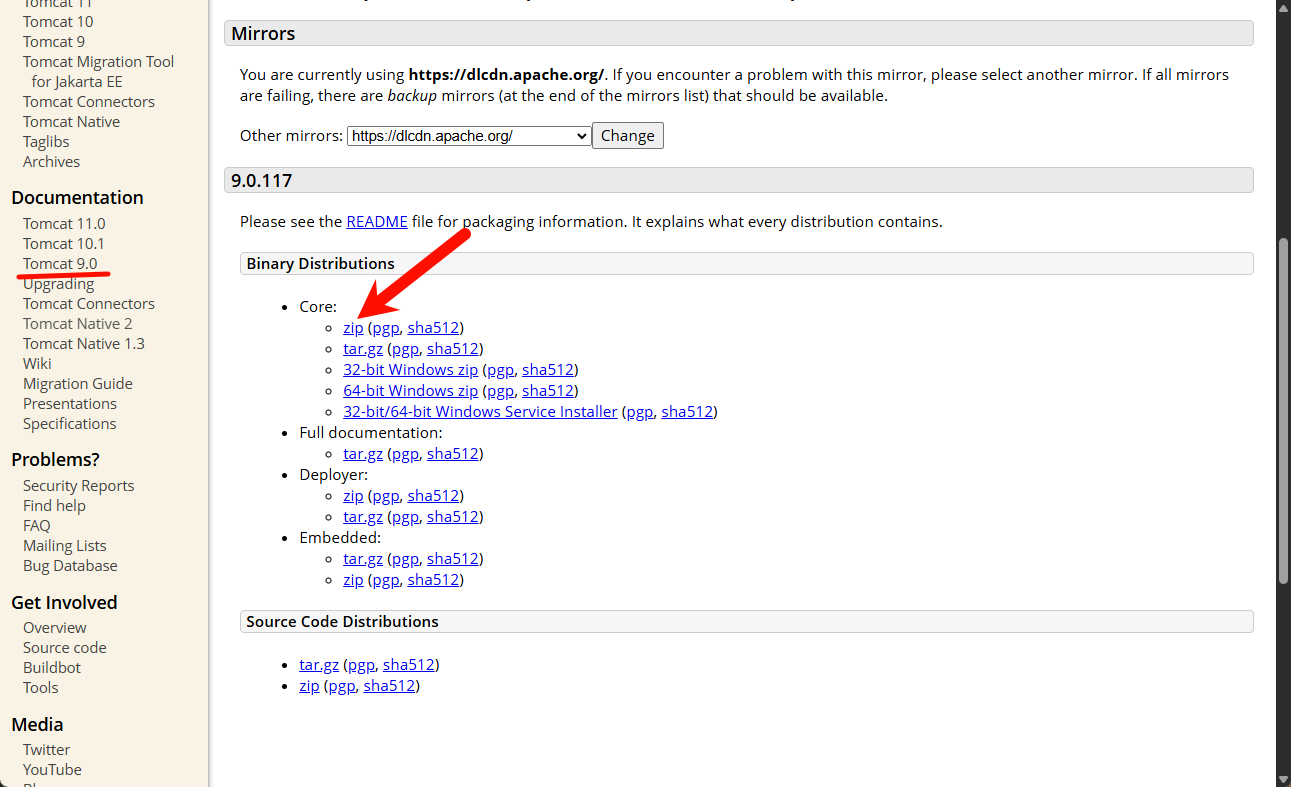
Task: Open the FAQ link
Action: point(36,526)
